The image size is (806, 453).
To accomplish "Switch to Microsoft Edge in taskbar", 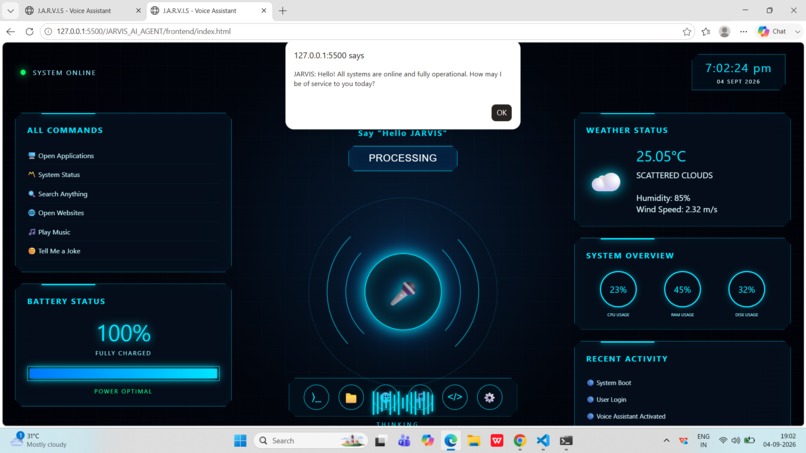I will [450, 441].
